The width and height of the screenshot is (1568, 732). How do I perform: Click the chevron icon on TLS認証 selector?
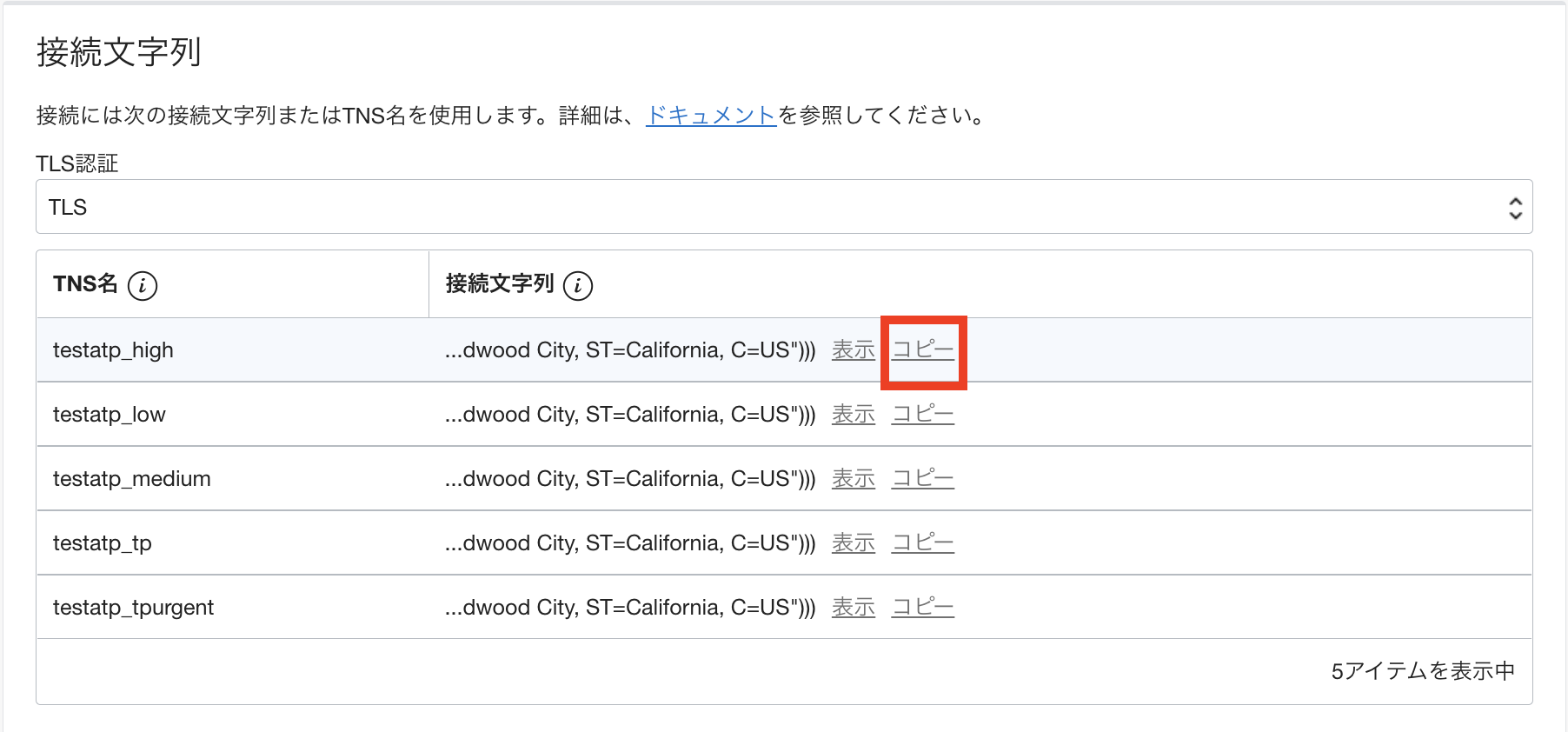coord(1515,207)
